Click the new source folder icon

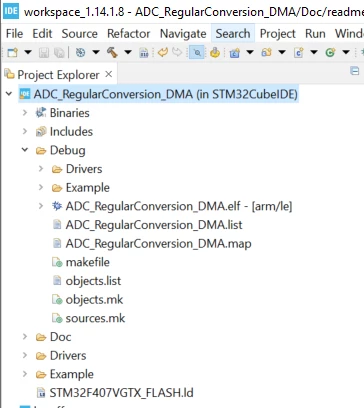266,52
